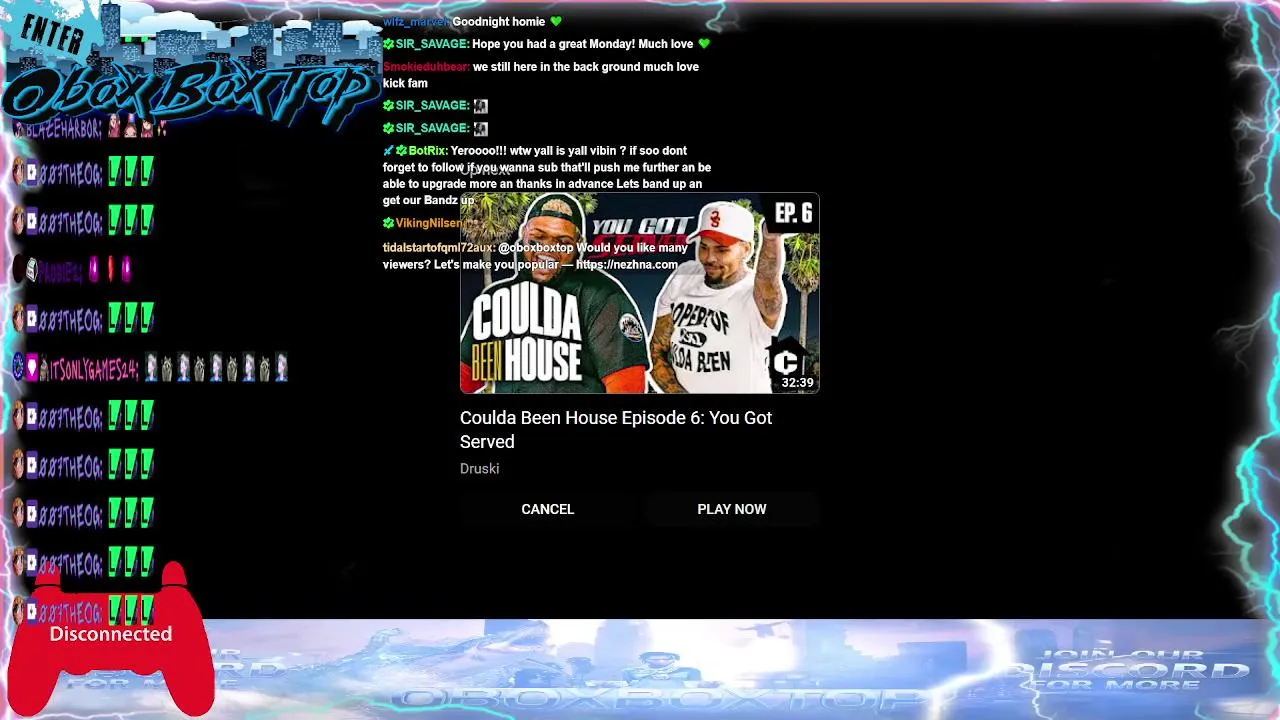Click the Disconnected red controller icon

(x=111, y=641)
